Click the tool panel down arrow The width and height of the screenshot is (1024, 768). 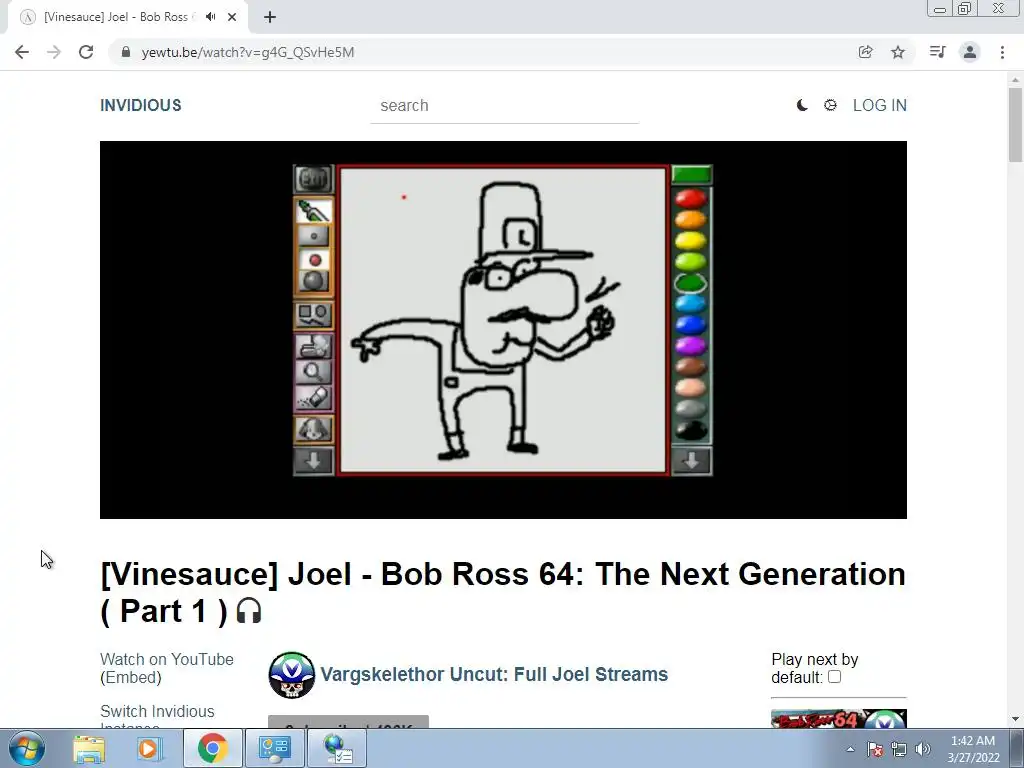tap(313, 461)
